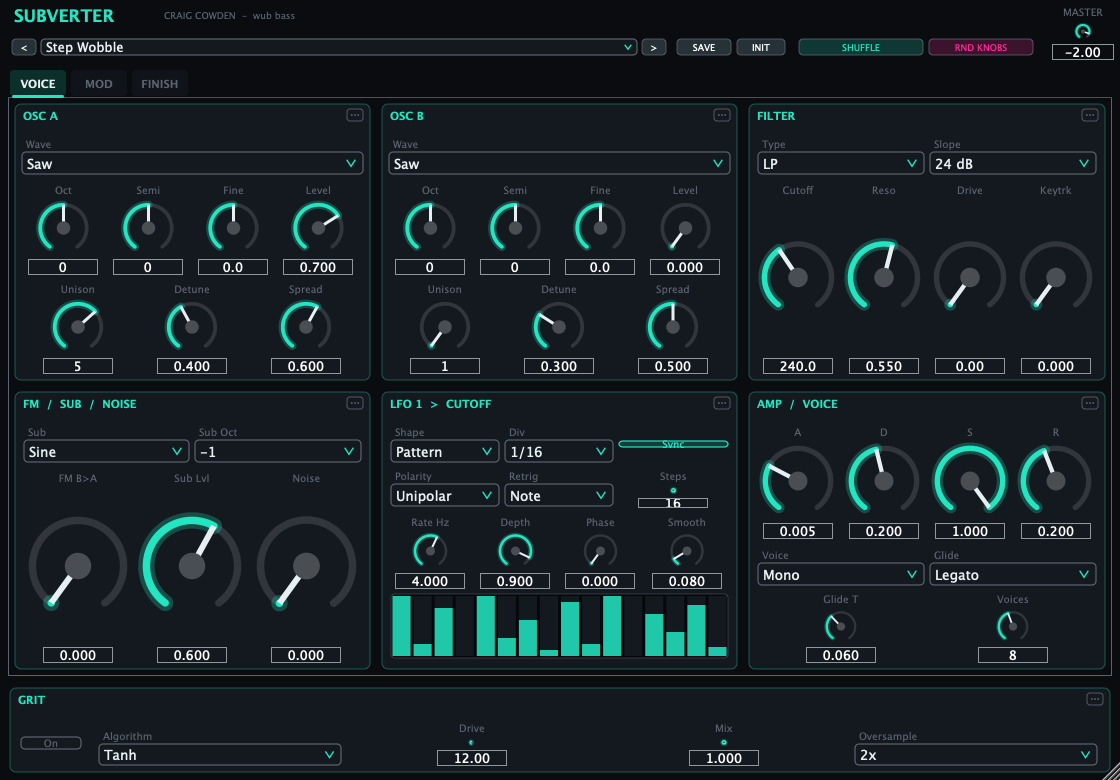Click the filter Cutoff knob
The width and height of the screenshot is (1120, 780).
coord(797,277)
